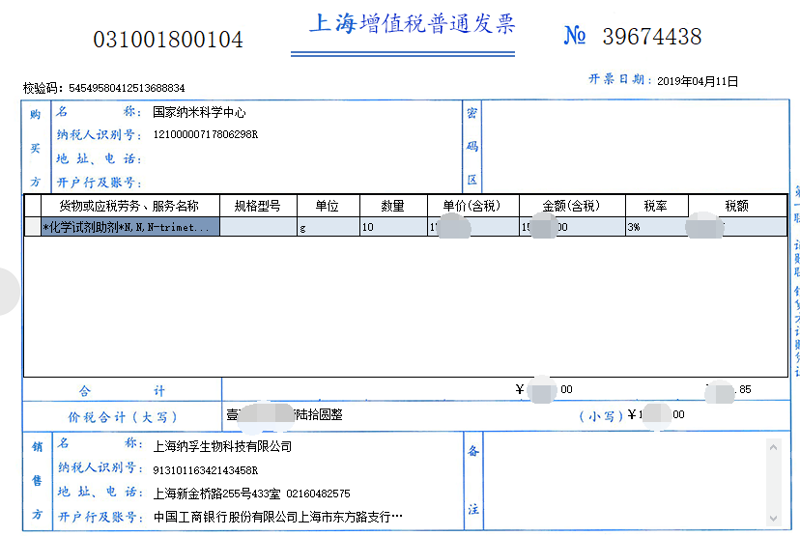Click the invoice date 2019年04月11日
This screenshot has width=800, height=536.
coord(697,82)
